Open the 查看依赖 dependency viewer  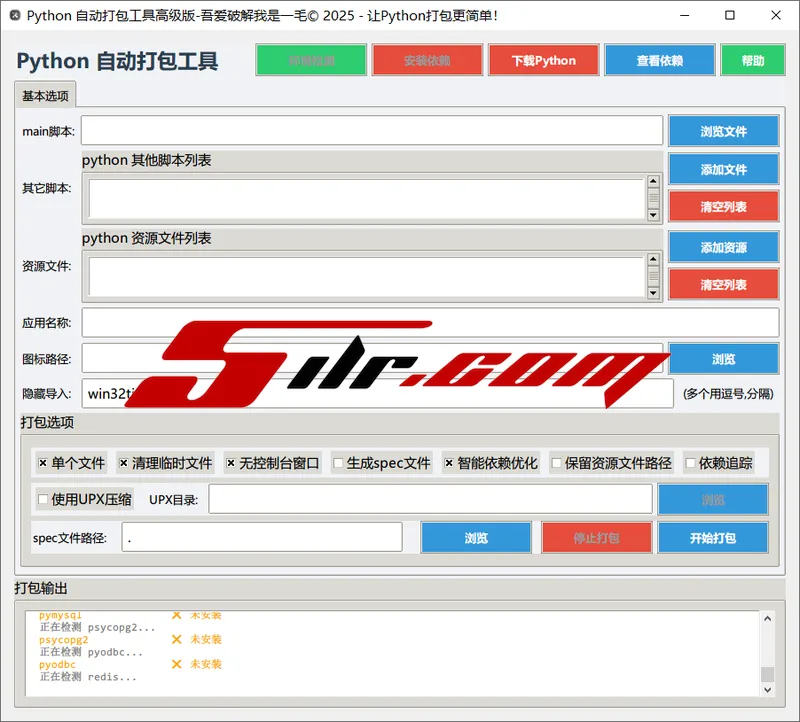pyautogui.click(x=660, y=60)
